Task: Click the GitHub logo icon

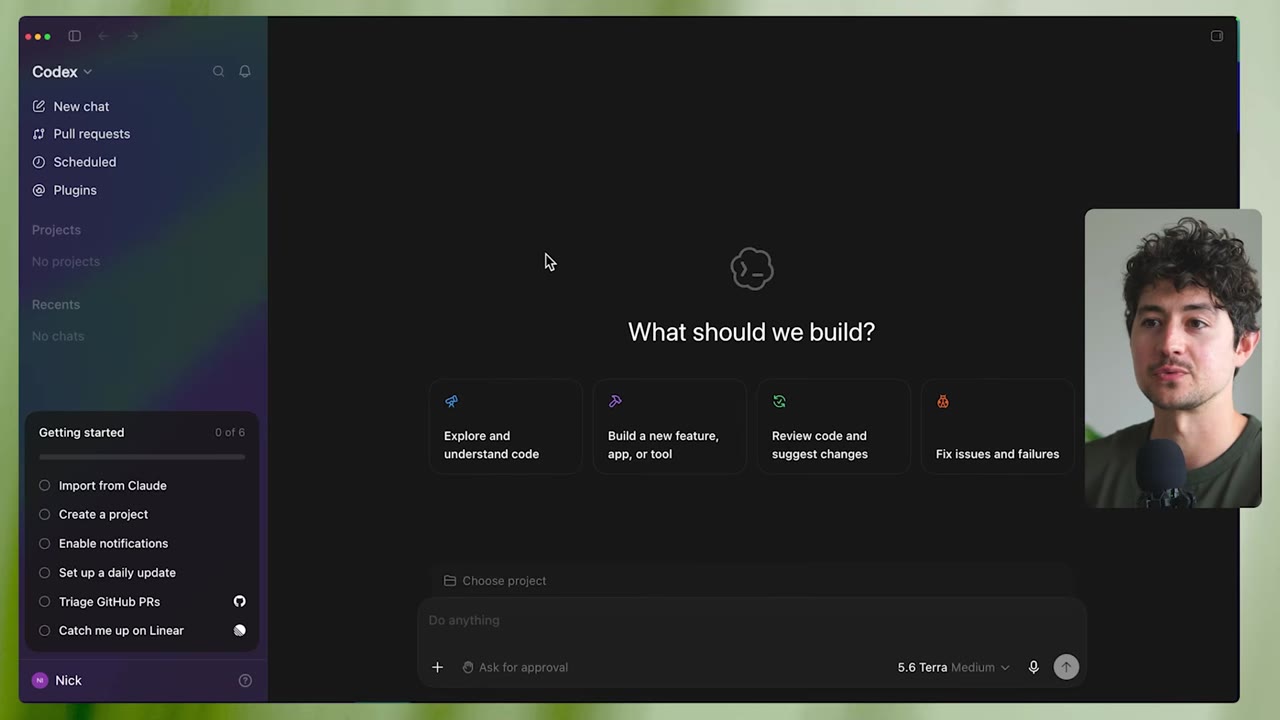Action: click(x=239, y=602)
